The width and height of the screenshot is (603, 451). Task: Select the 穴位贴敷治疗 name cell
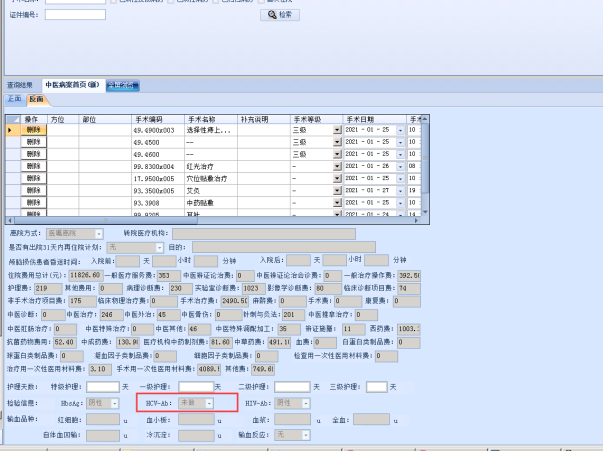point(211,178)
